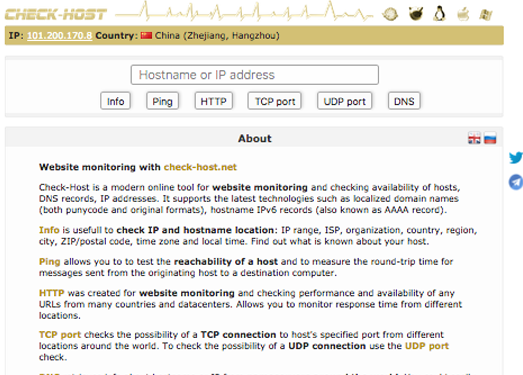This screenshot has height=375, width=523.
Task: Open the Twitter share icon
Action: pyautogui.click(x=516, y=157)
